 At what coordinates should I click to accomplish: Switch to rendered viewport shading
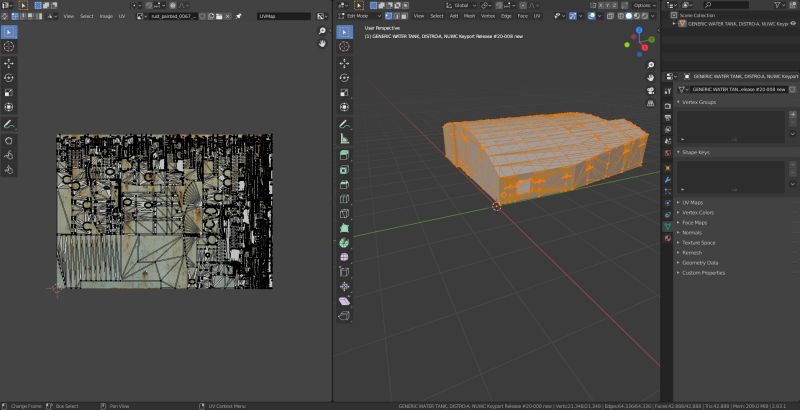point(644,16)
